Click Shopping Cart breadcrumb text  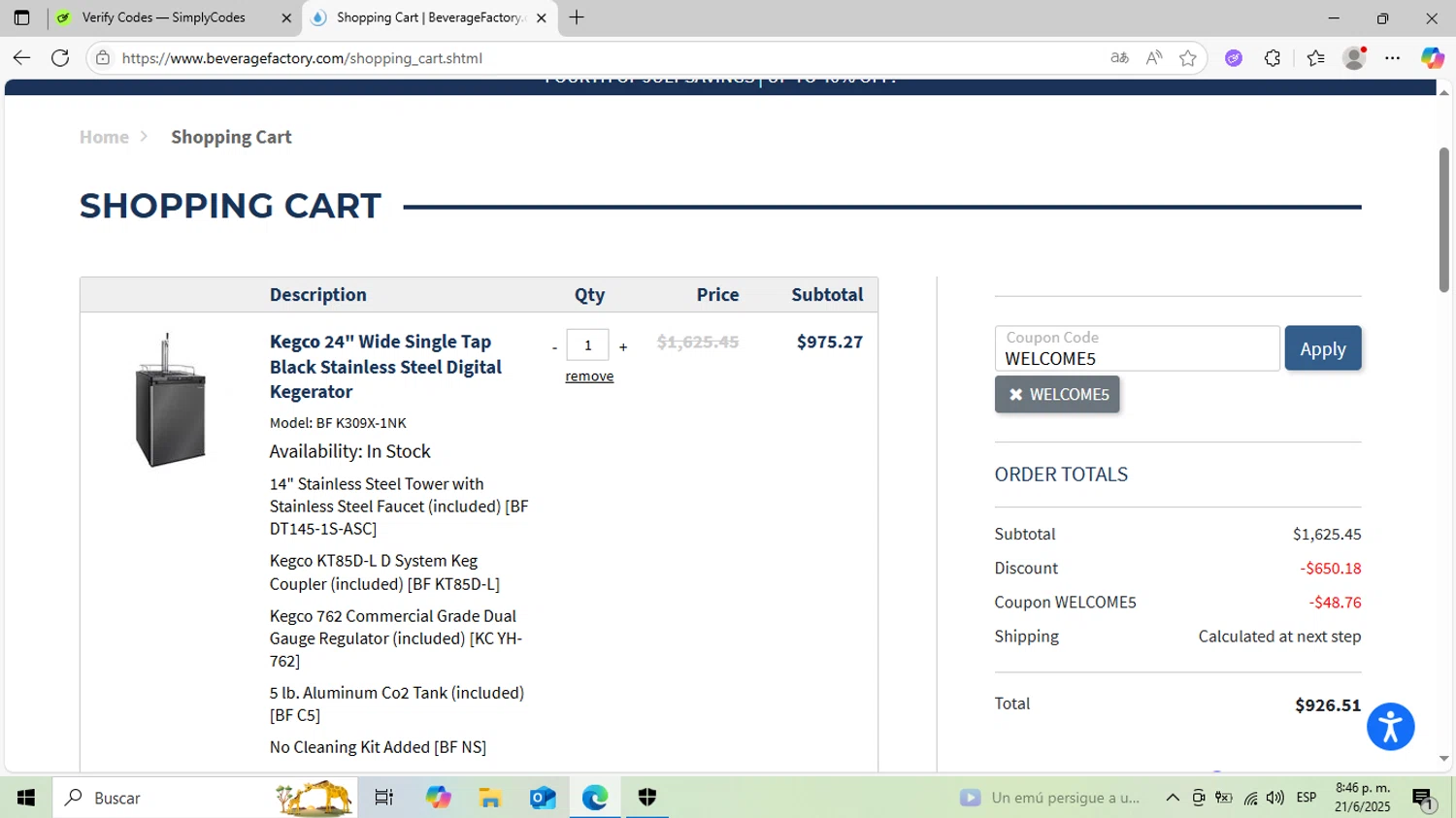point(231,137)
